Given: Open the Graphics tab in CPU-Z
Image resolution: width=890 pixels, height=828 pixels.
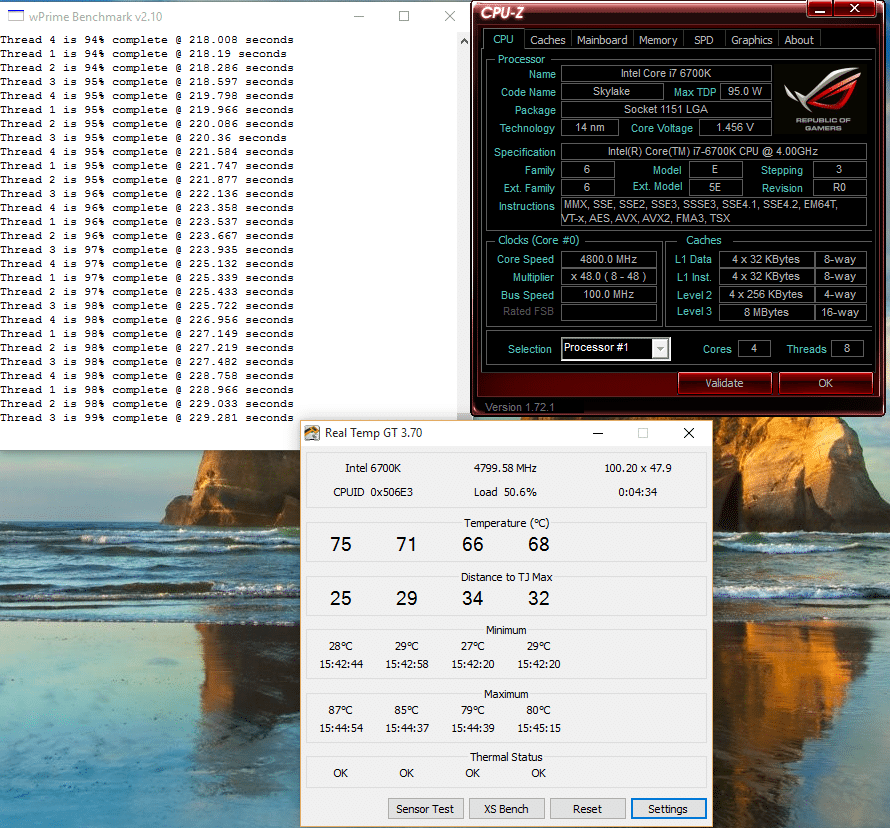Looking at the screenshot, I should pyautogui.click(x=751, y=40).
